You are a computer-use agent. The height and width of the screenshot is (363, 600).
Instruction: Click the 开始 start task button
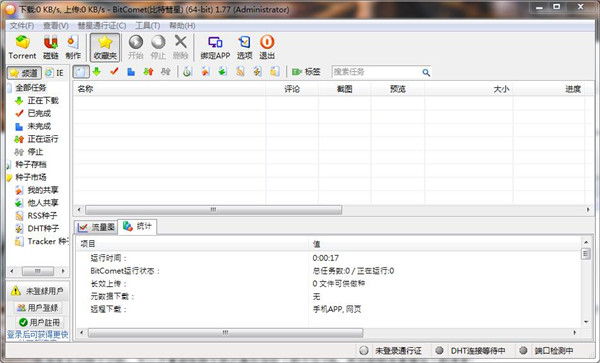[135, 47]
